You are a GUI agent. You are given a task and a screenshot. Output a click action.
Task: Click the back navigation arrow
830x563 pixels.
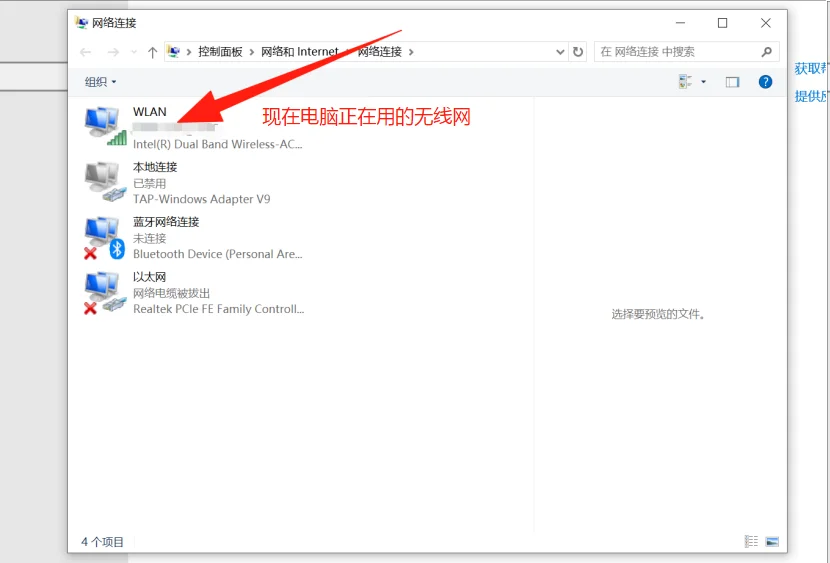pyautogui.click(x=86, y=52)
